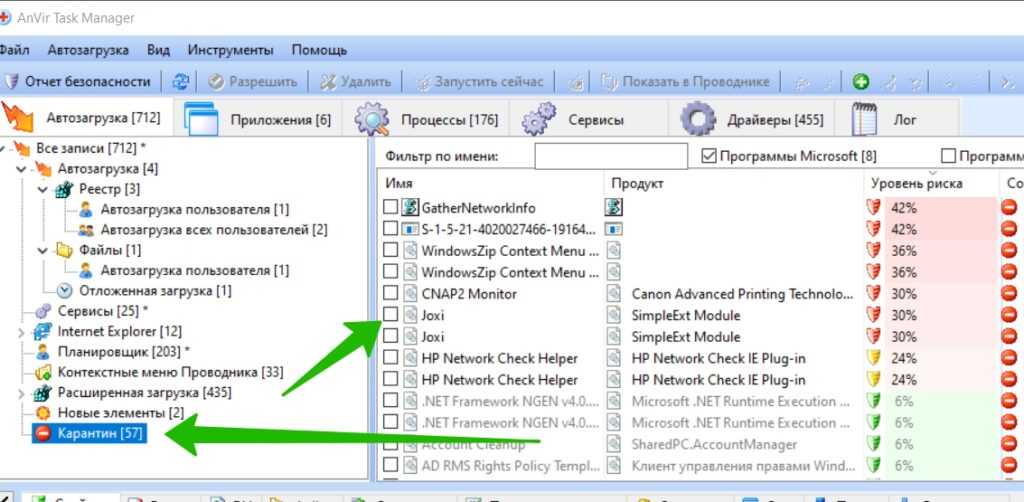The width and height of the screenshot is (1024, 502).
Task: Click the Расширенная загрузка [435] icon
Action: click(43, 392)
